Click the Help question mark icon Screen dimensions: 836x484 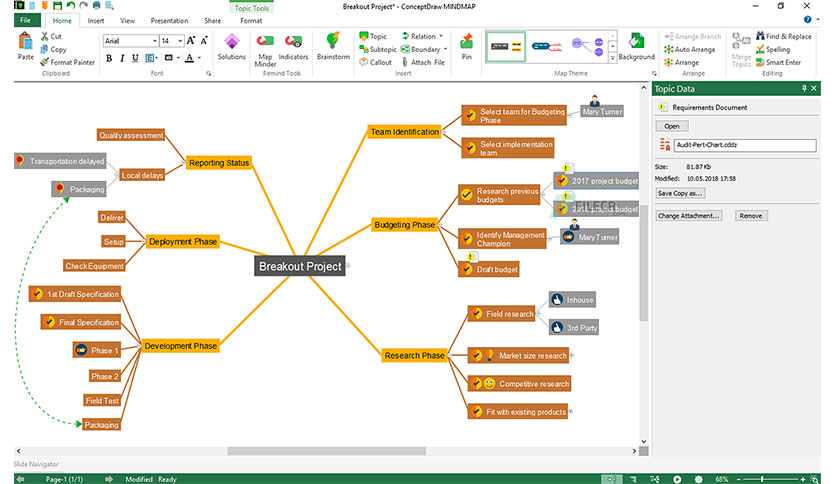tap(807, 20)
